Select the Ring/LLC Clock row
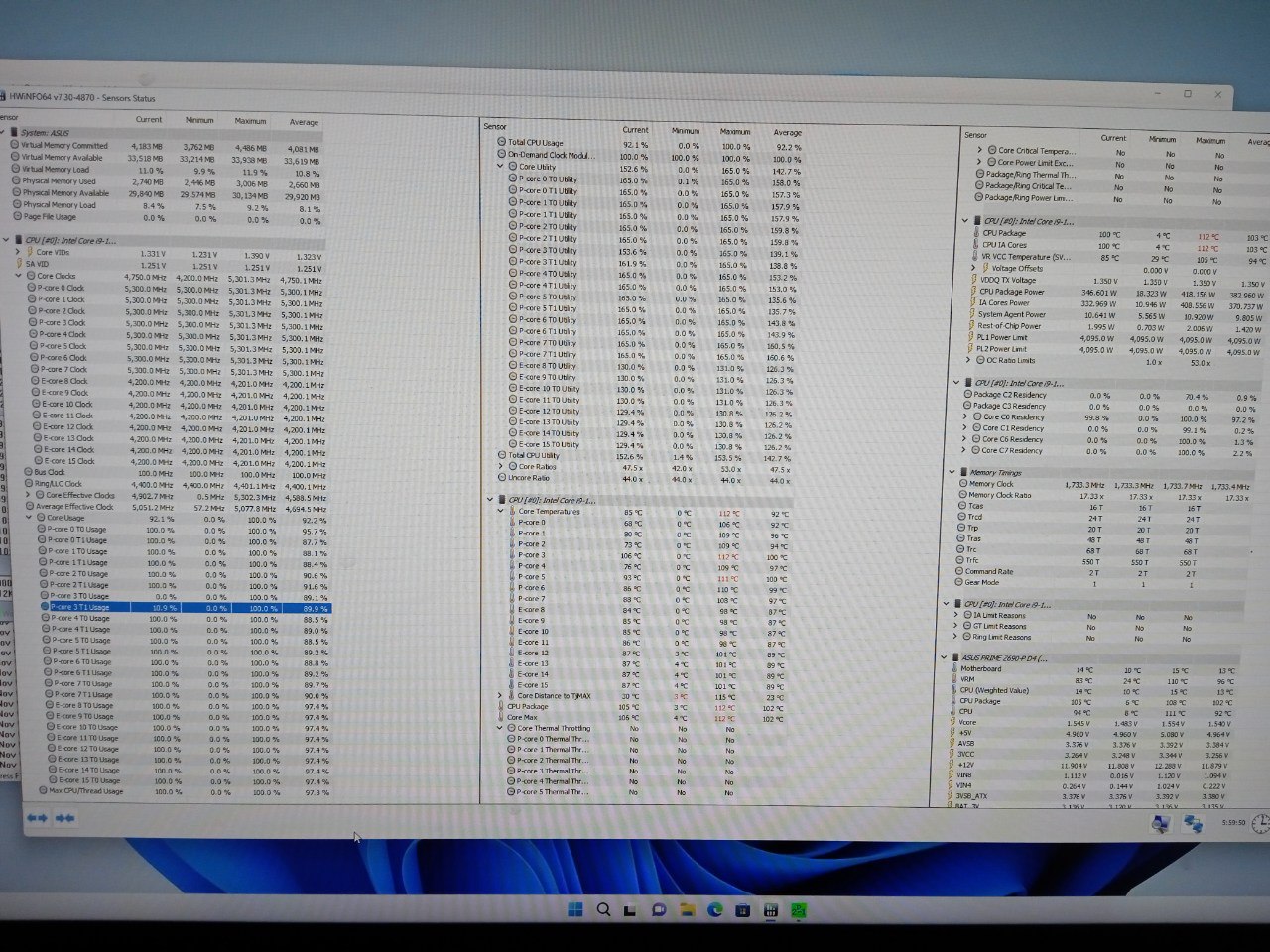This screenshot has width=1270, height=952. tap(176, 484)
